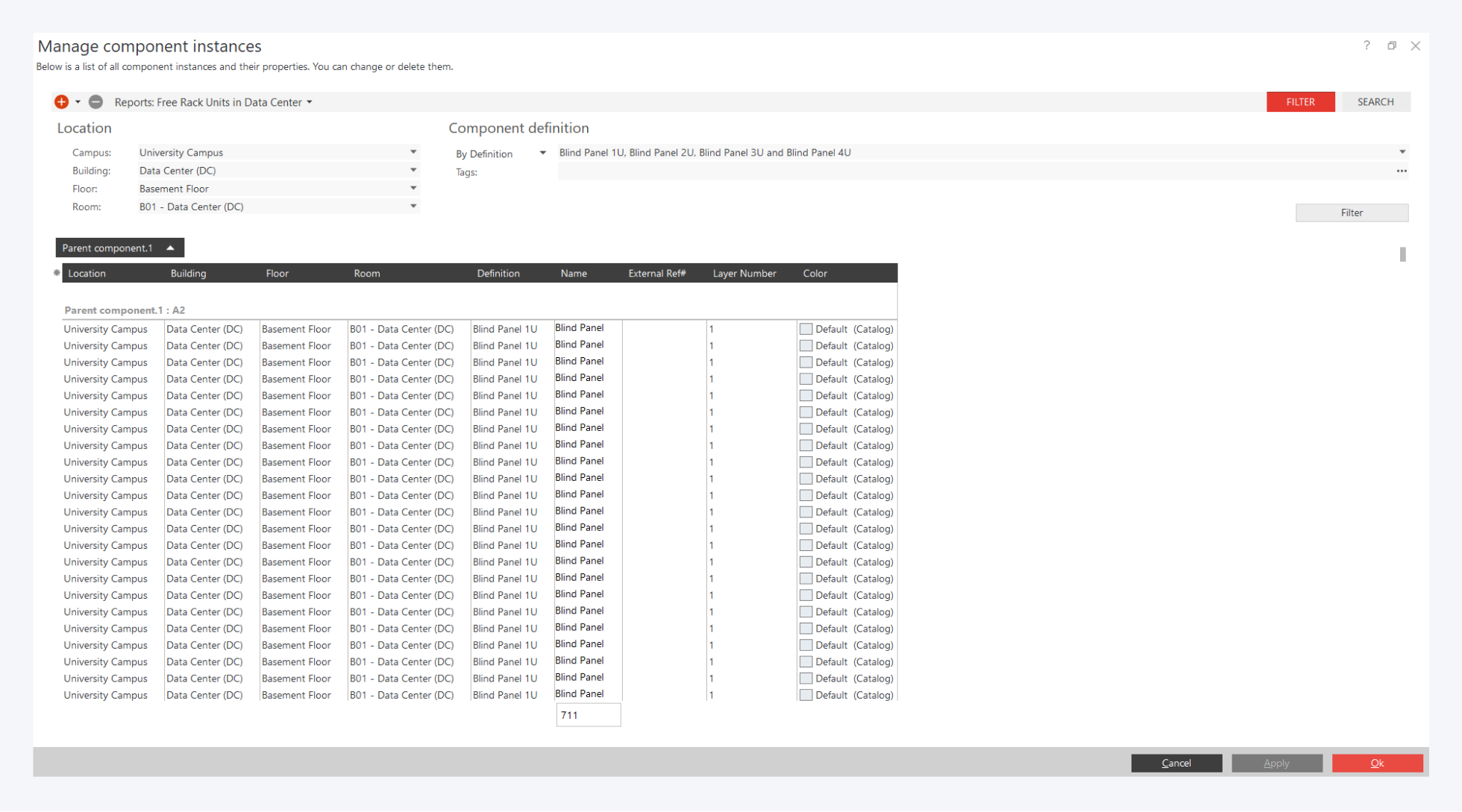Open the arrow beside the plus icon
The height and width of the screenshot is (812, 1462).
(78, 102)
